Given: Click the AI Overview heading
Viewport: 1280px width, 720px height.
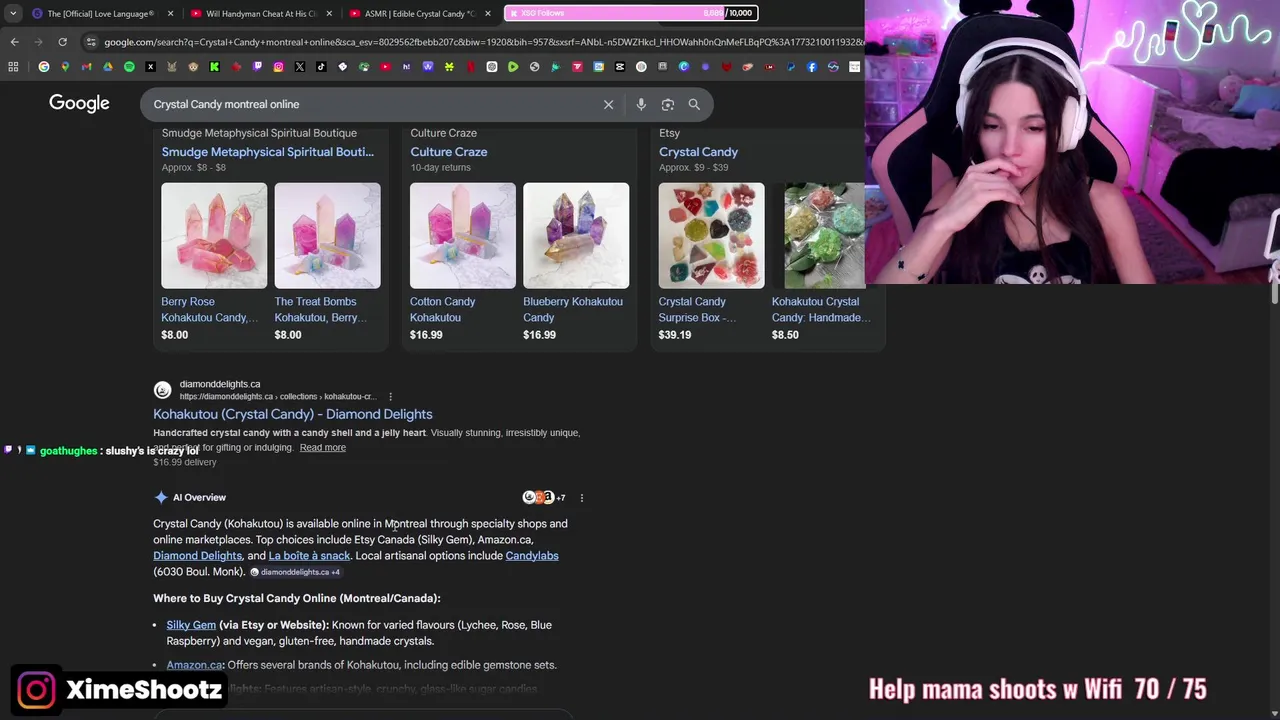Looking at the screenshot, I should pos(199,497).
